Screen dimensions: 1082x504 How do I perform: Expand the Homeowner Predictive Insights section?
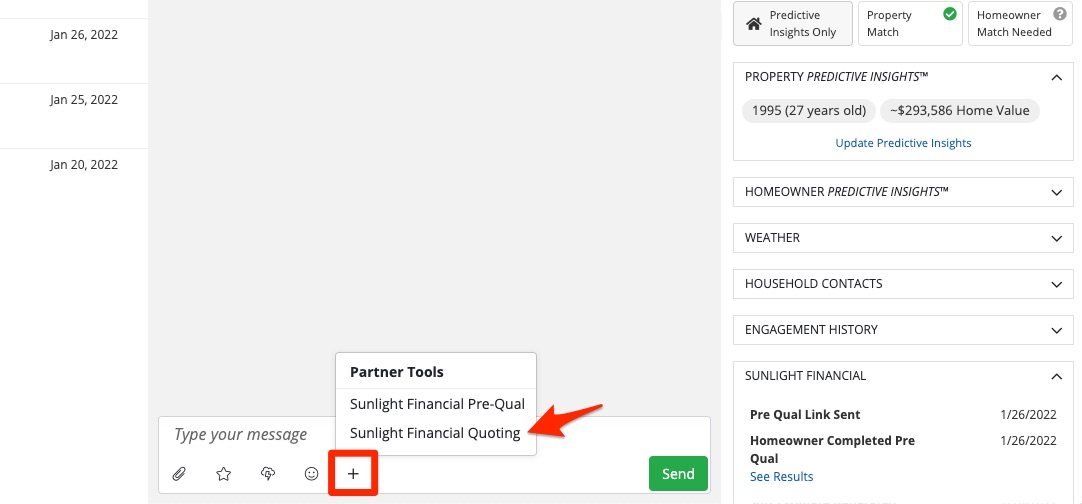pos(1056,192)
